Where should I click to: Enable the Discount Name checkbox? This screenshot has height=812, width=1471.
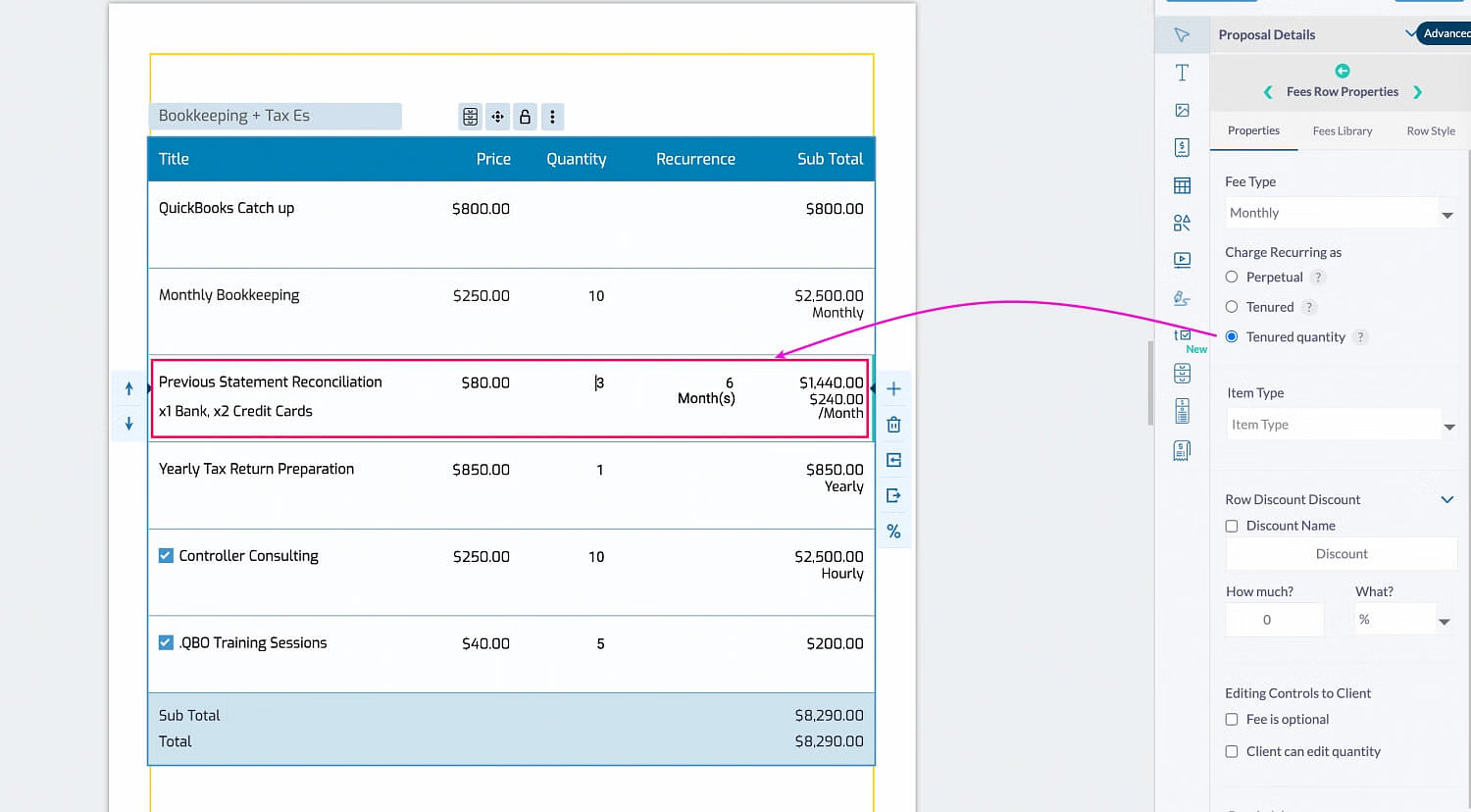click(1232, 526)
